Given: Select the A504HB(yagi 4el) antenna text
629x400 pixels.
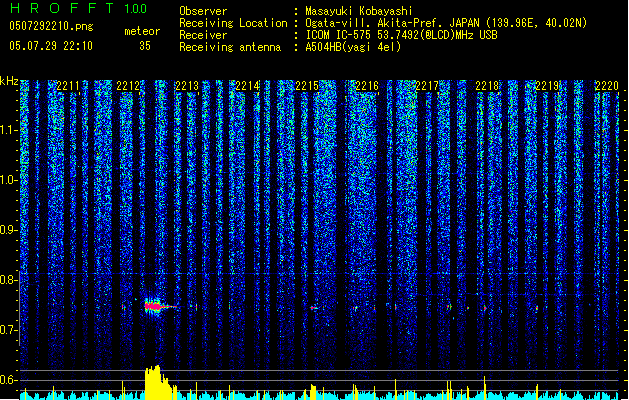Looking at the screenshot, I should 353,47.
